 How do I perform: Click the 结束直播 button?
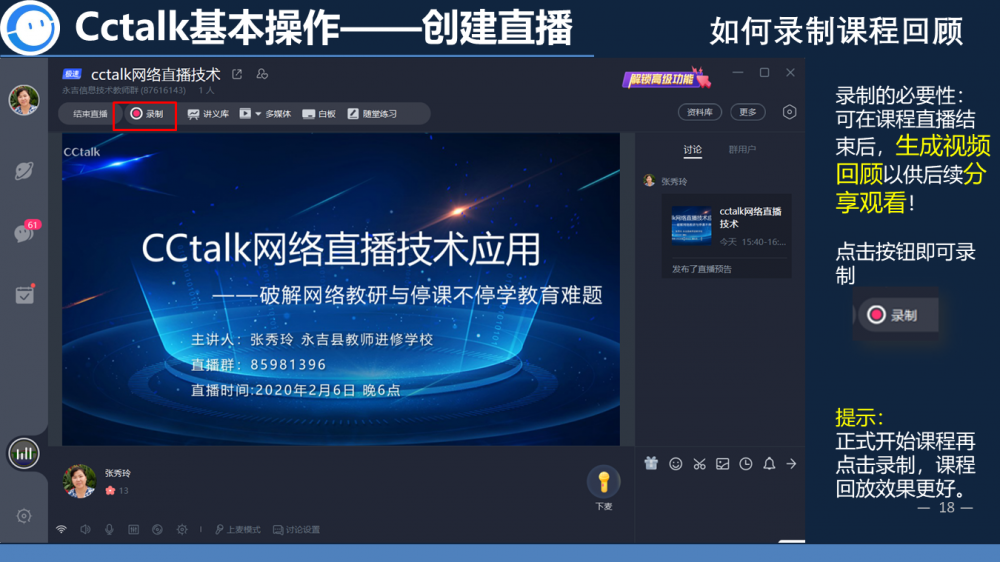pos(90,114)
